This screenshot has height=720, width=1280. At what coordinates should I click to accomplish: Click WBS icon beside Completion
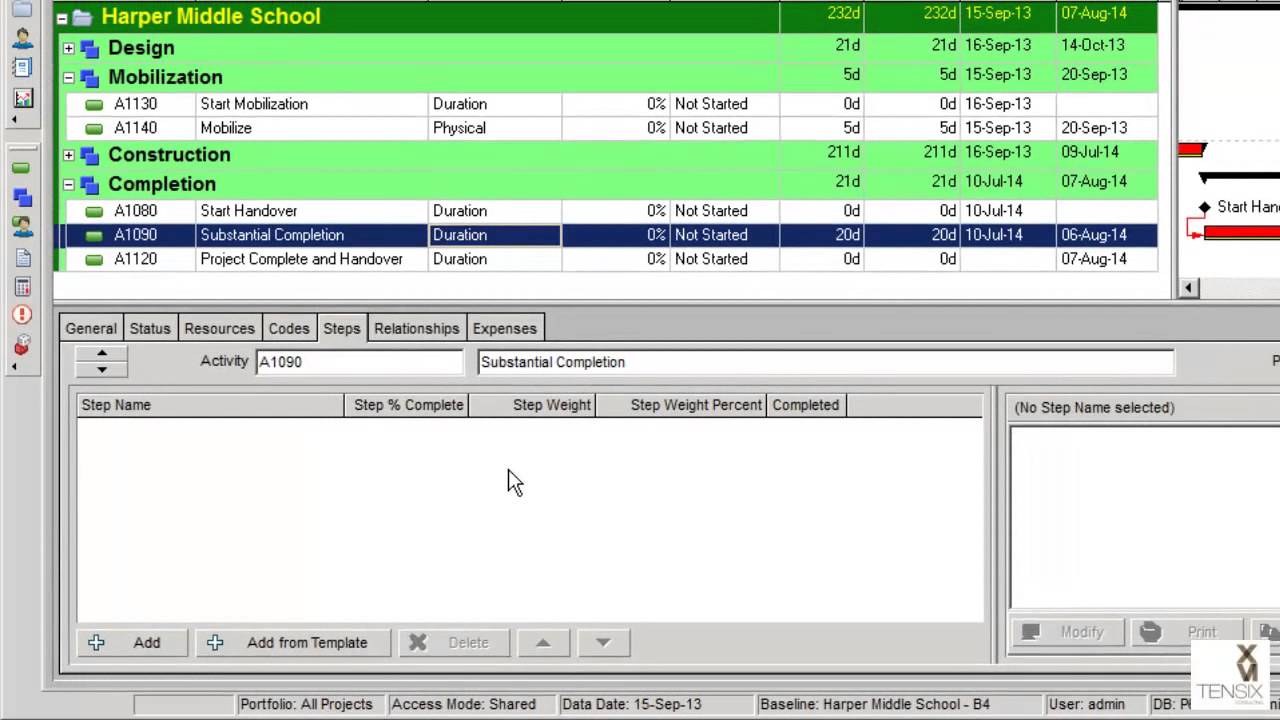[89, 185]
